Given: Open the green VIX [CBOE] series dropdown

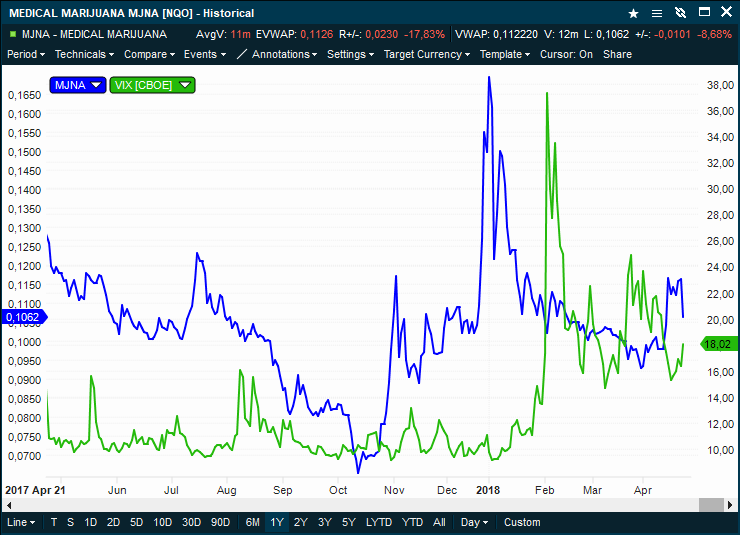Looking at the screenshot, I should click(x=152, y=85).
